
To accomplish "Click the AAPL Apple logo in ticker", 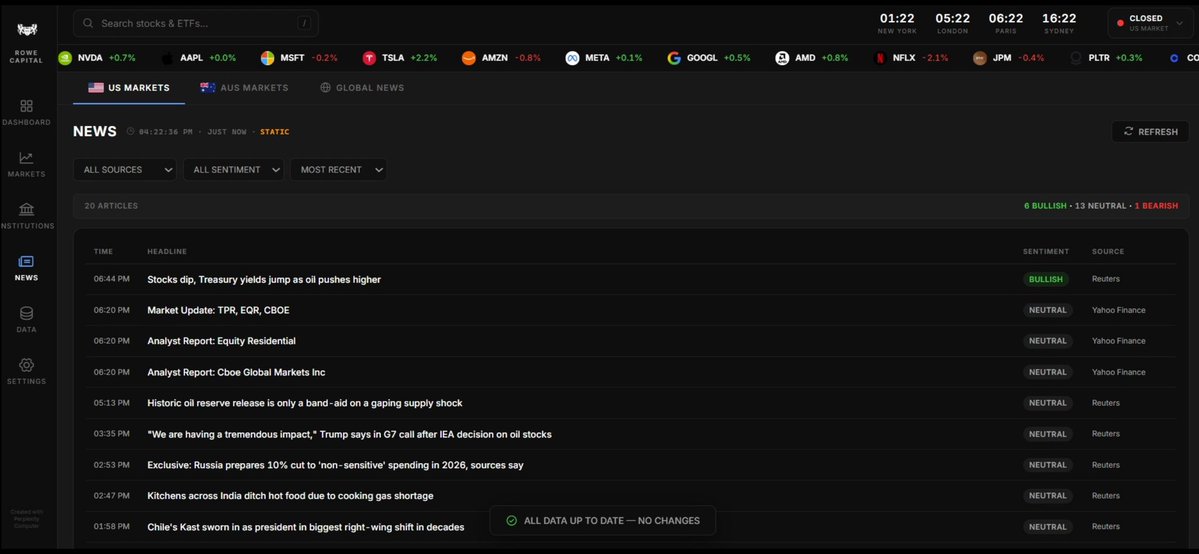I will coord(167,58).
